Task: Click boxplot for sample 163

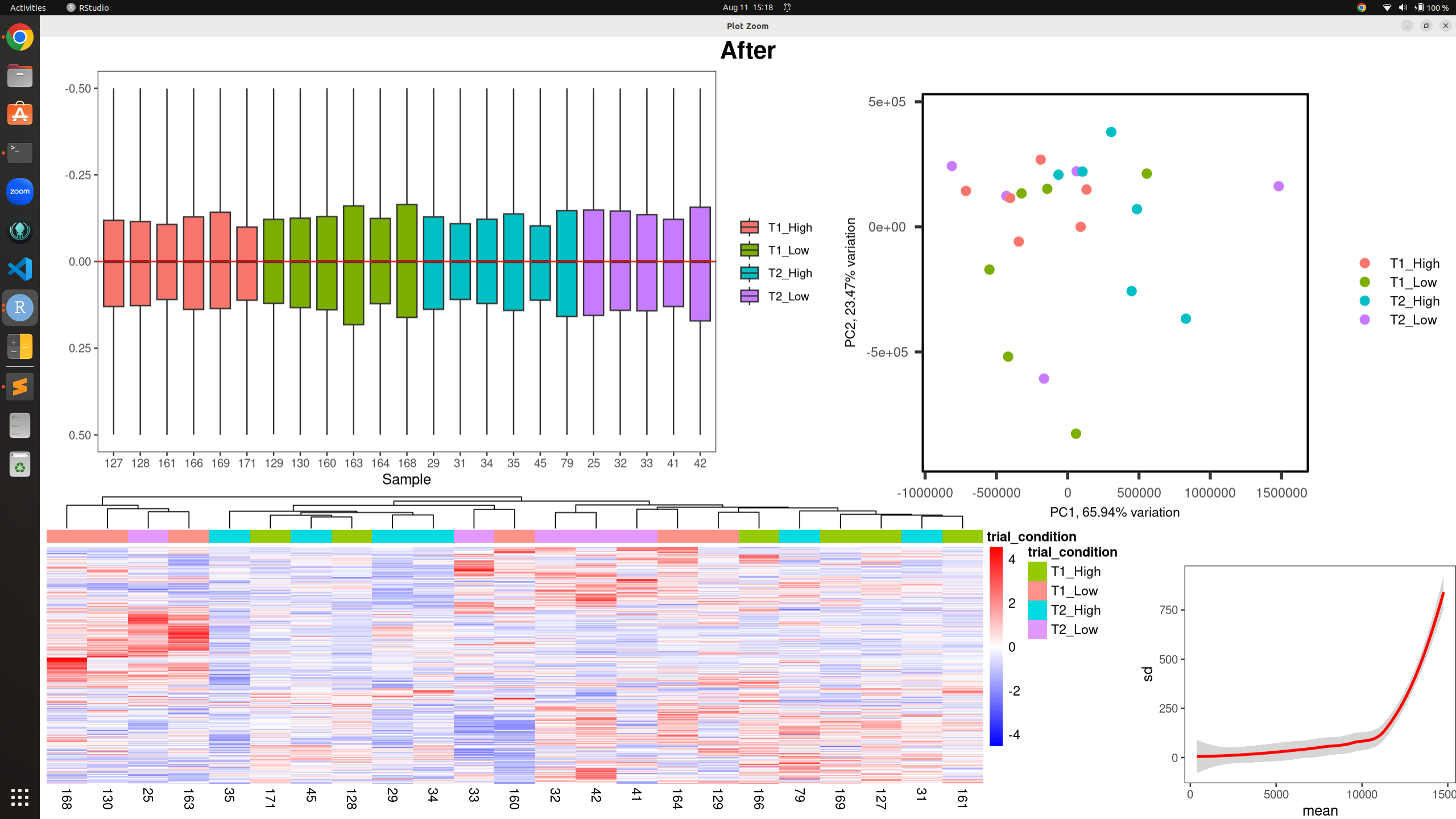Action: pos(353,265)
